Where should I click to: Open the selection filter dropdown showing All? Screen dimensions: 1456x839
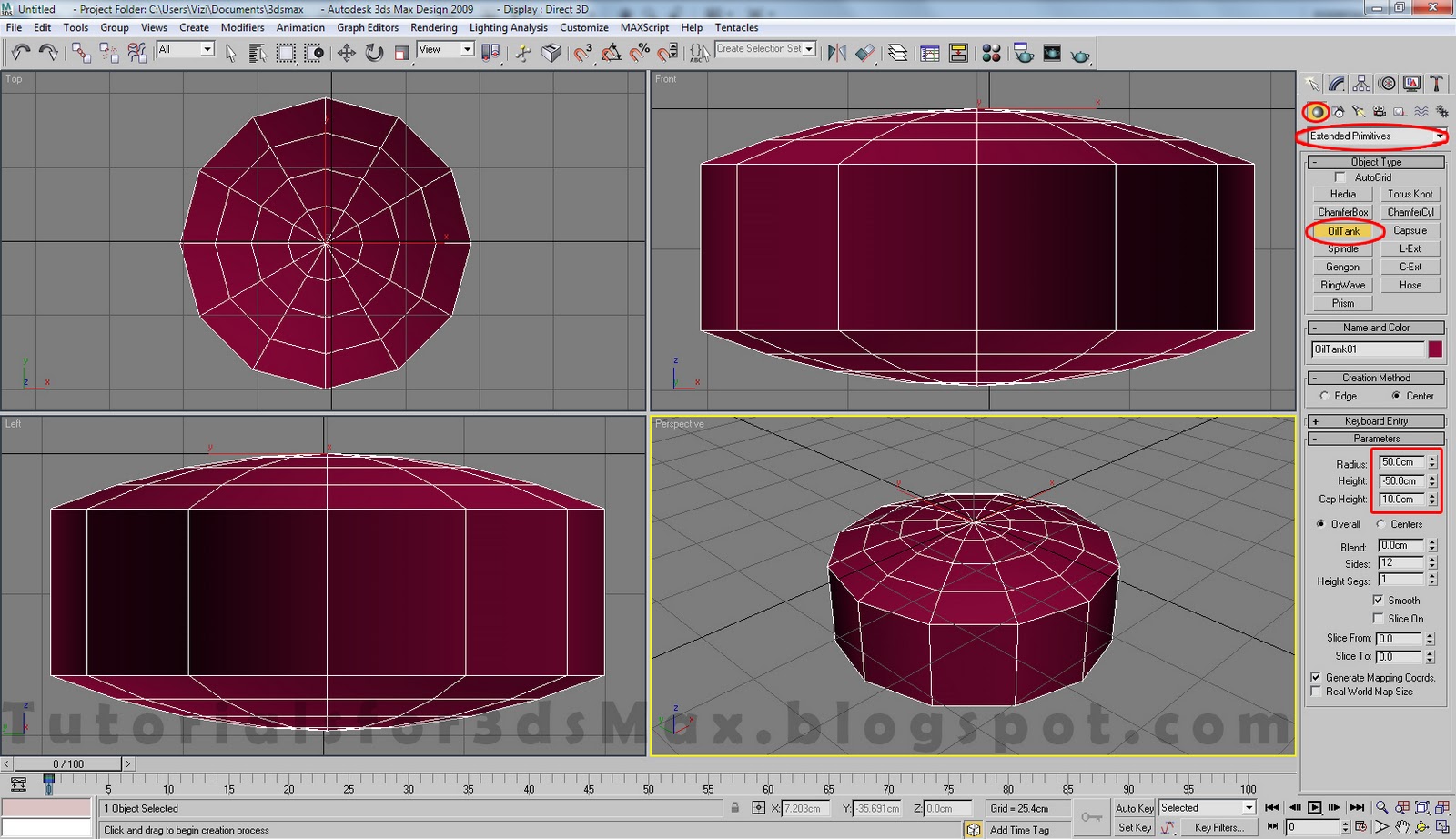tap(205, 49)
